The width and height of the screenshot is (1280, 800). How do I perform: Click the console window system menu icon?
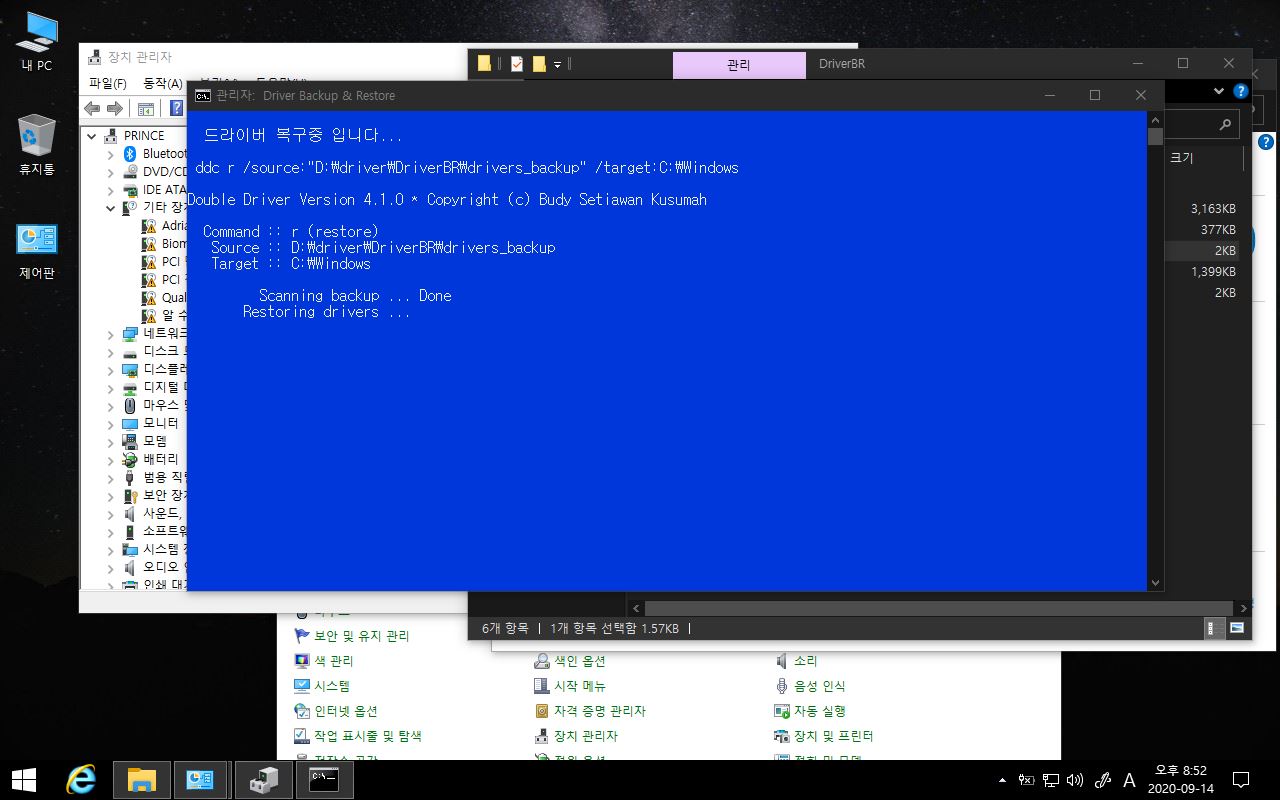click(203, 95)
